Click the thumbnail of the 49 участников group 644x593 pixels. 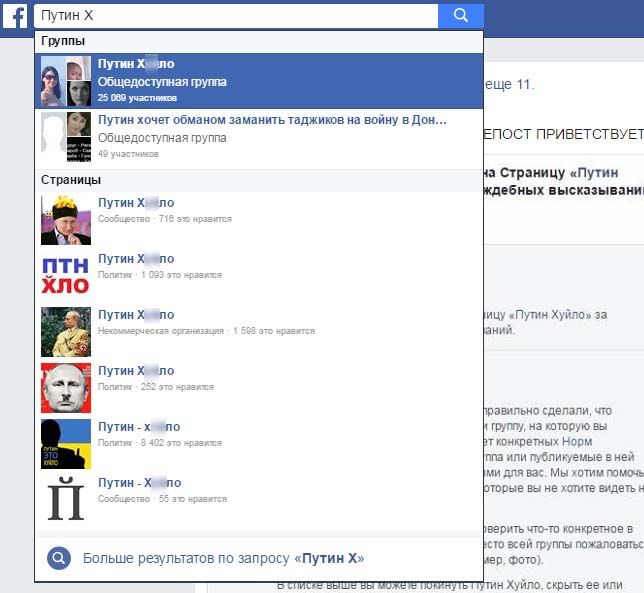click(x=66, y=137)
